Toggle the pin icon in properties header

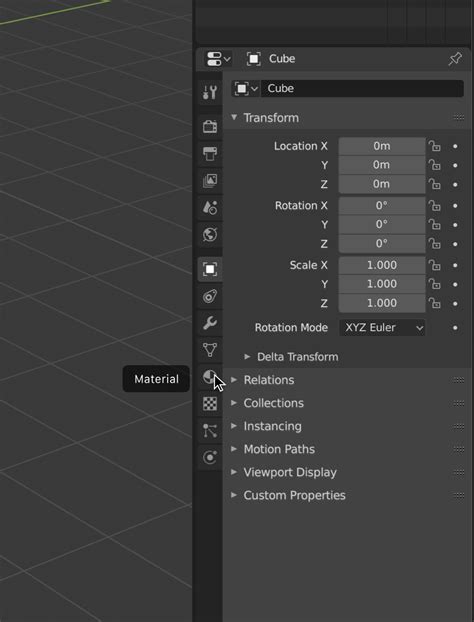tap(455, 59)
